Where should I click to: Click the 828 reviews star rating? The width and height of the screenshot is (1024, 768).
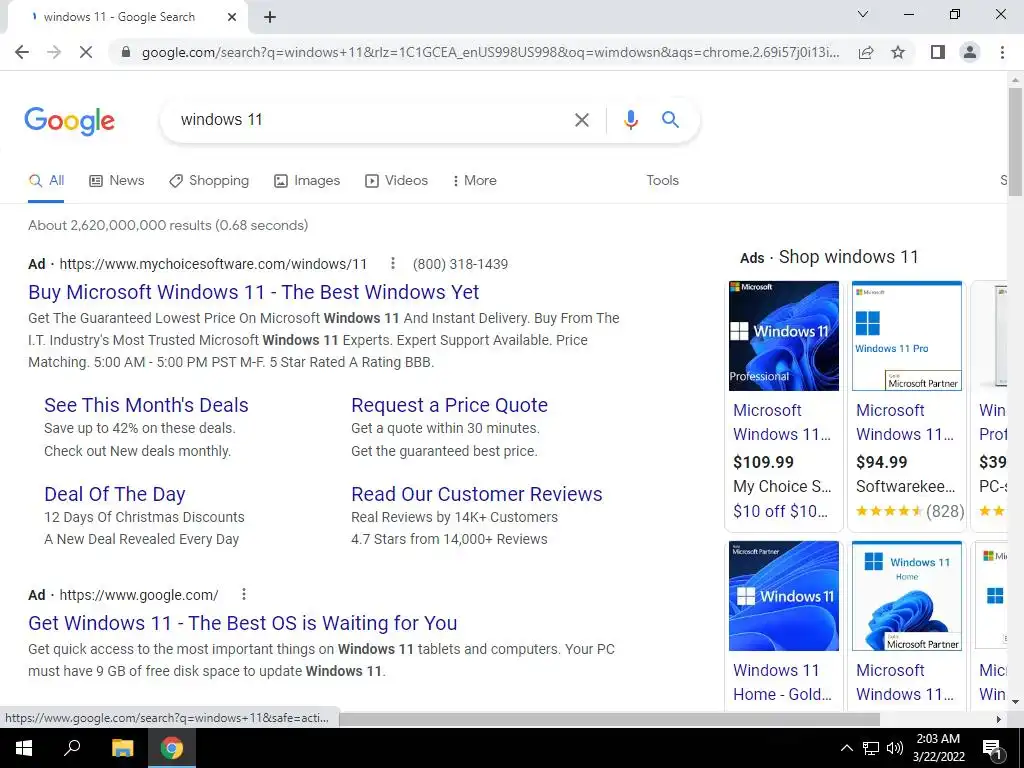[x=910, y=511]
